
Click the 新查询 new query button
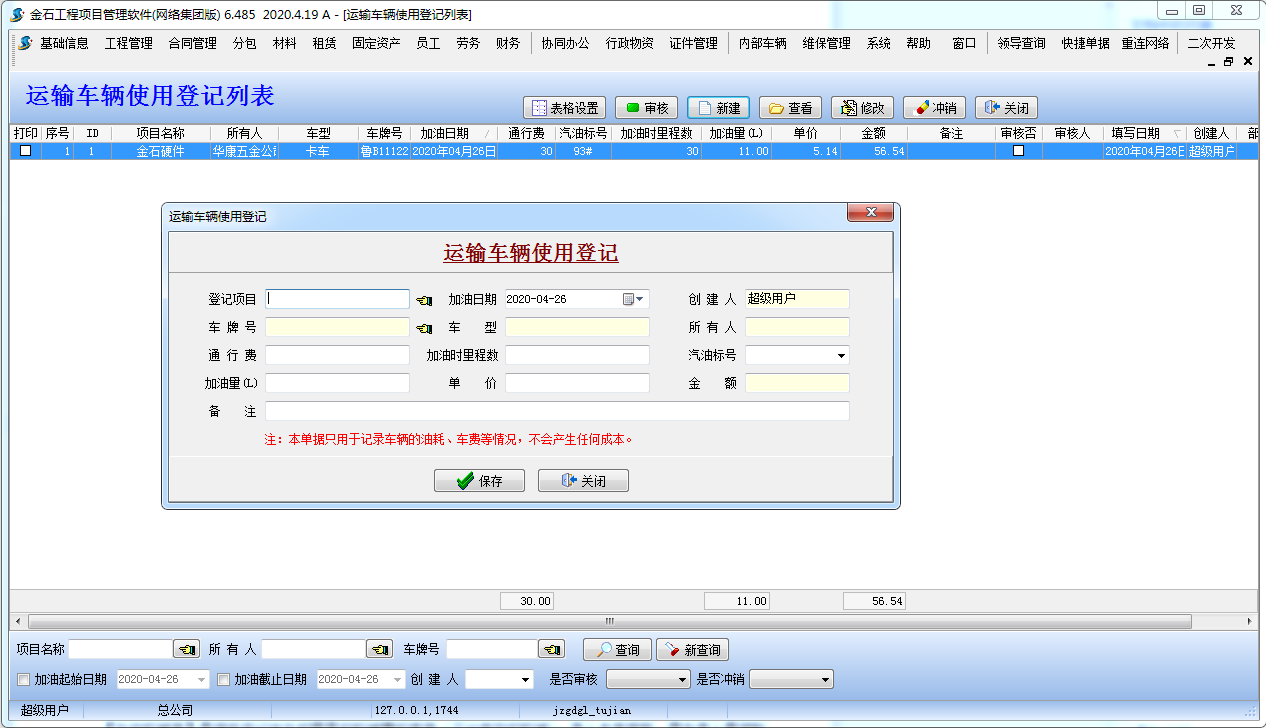pyautogui.click(x=692, y=650)
